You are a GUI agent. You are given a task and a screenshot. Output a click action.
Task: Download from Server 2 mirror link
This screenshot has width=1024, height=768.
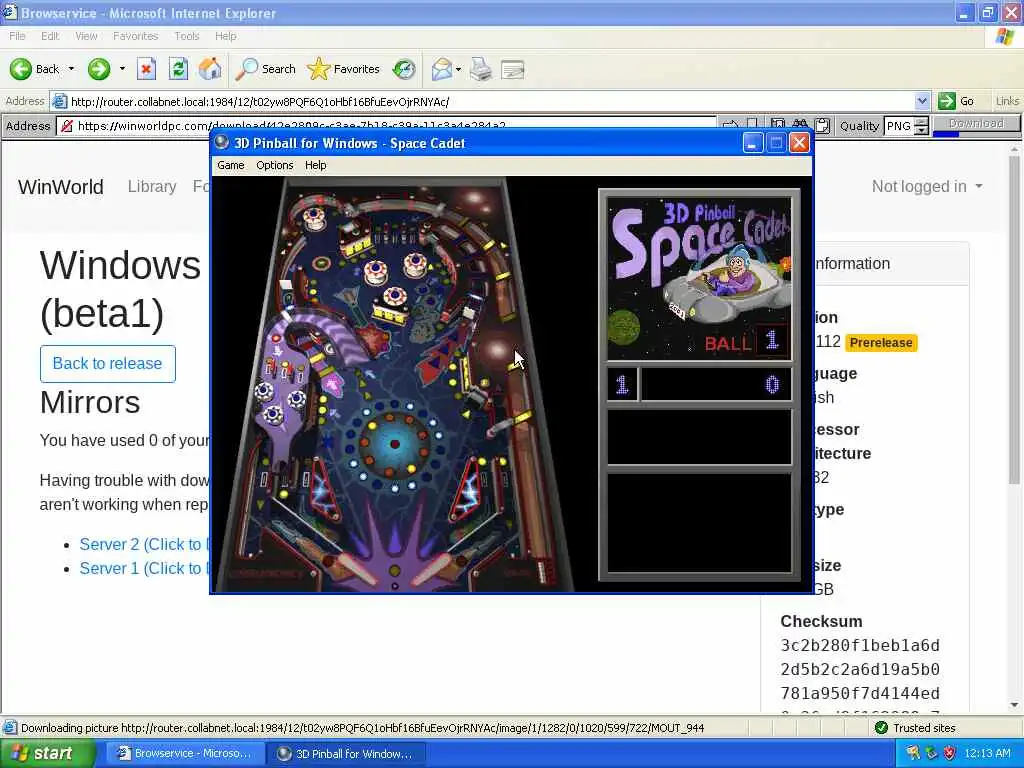coord(144,544)
